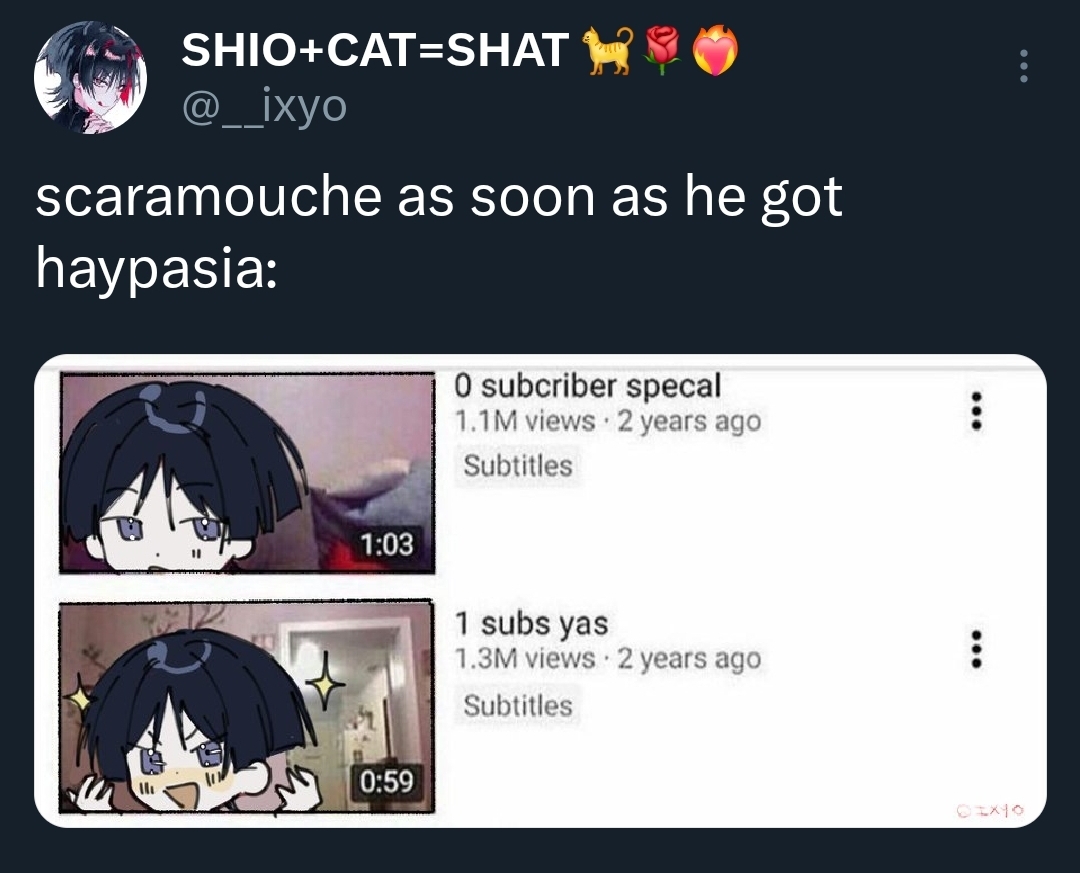Click the 1:03 duration badge

coord(387,544)
